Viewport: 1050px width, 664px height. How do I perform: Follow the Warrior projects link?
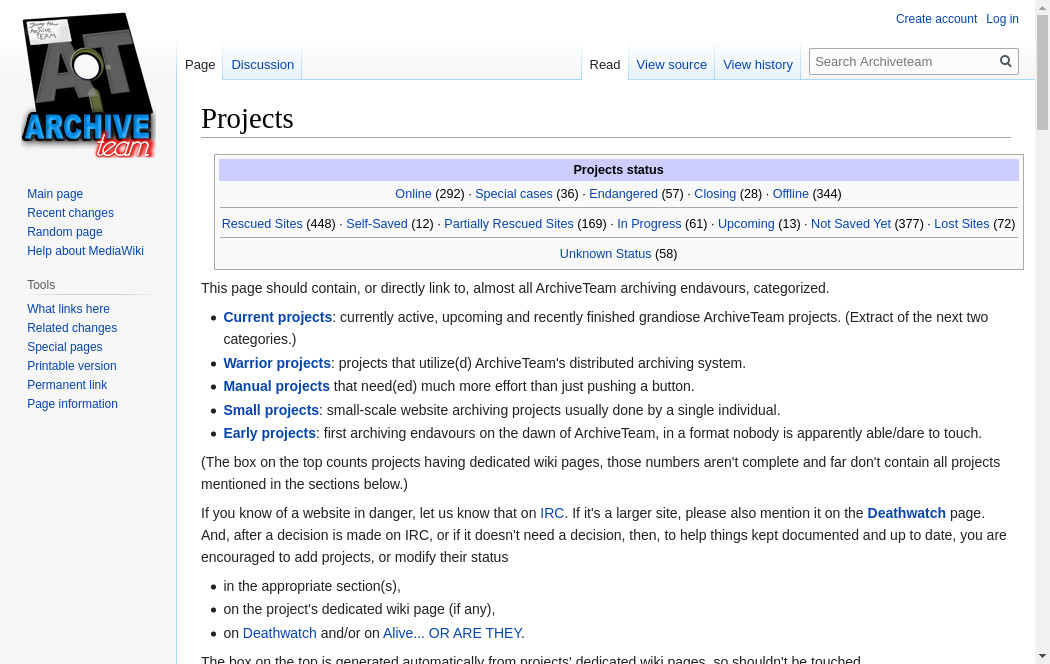(277, 363)
